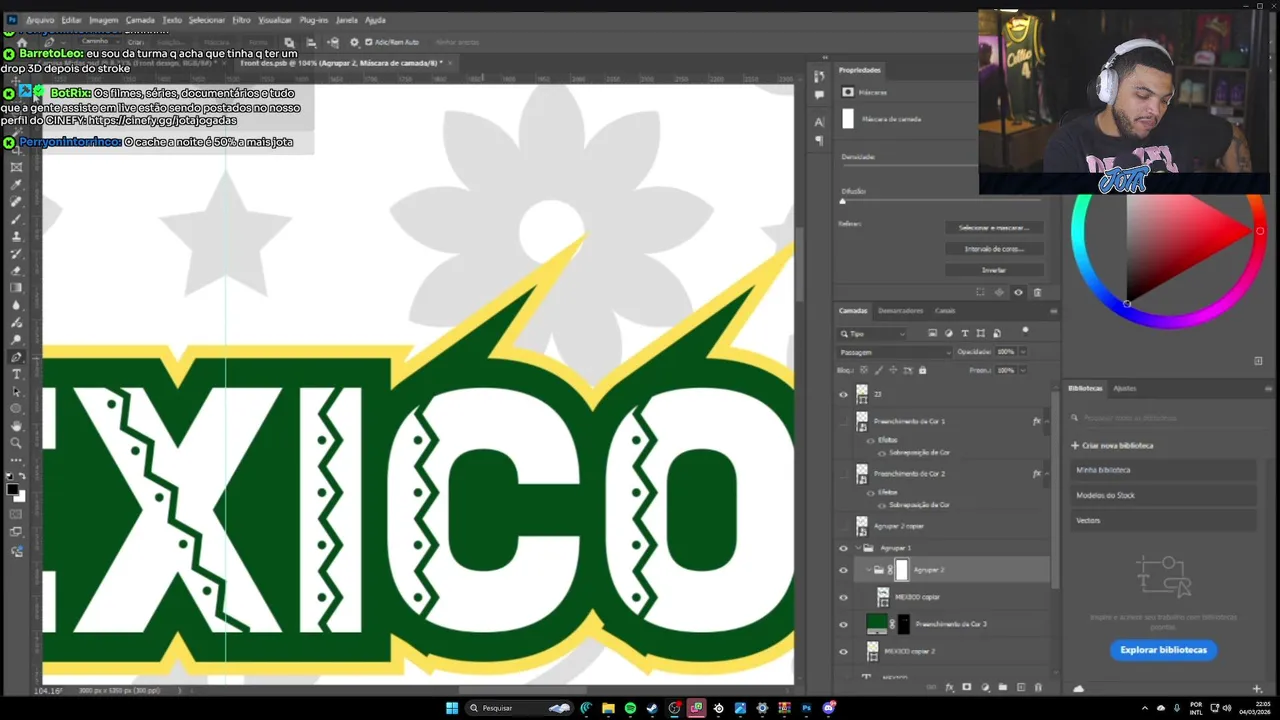The width and height of the screenshot is (1280, 720).
Task: Add layer style fx icon at panel bottom
Action: (x=949, y=687)
